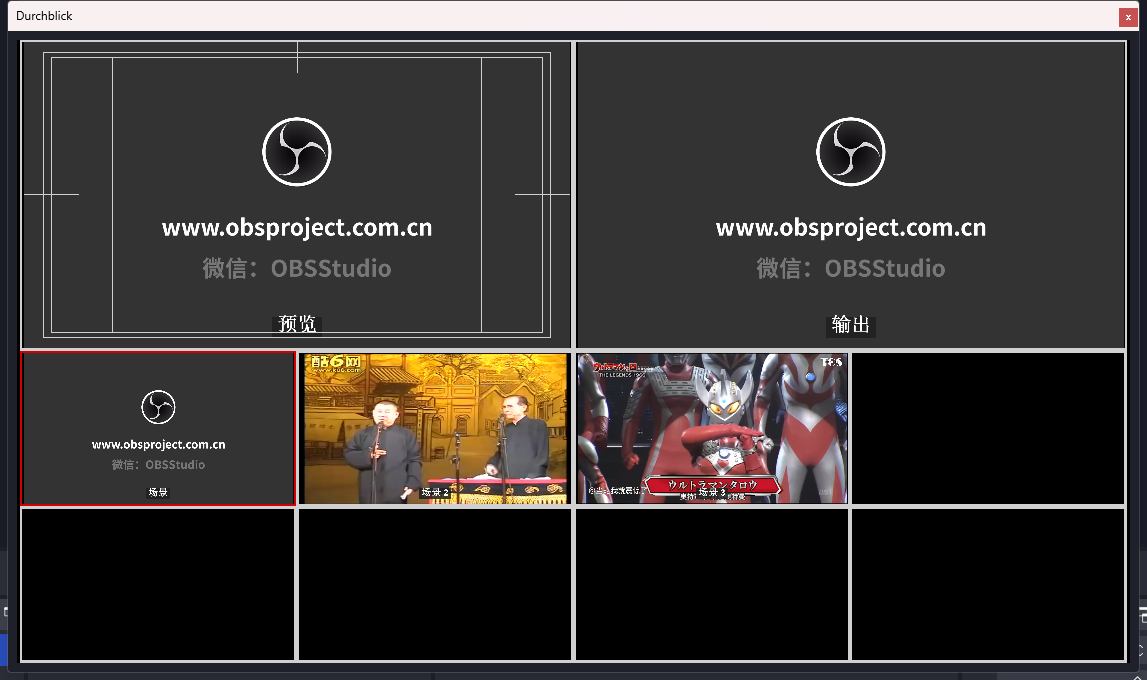Click the 输出 label text
The width and height of the screenshot is (1147, 680).
pos(851,325)
